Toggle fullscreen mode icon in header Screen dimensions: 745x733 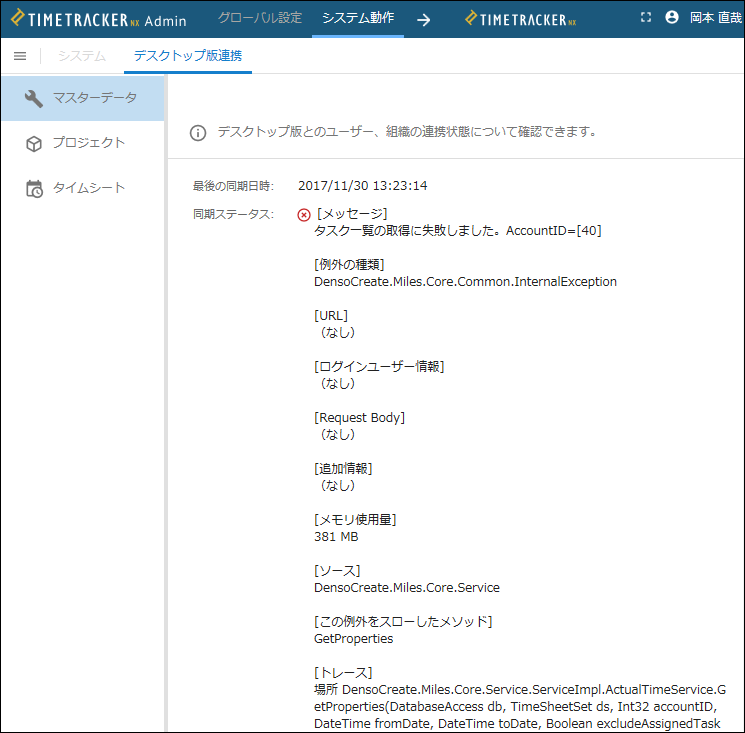click(x=645, y=18)
